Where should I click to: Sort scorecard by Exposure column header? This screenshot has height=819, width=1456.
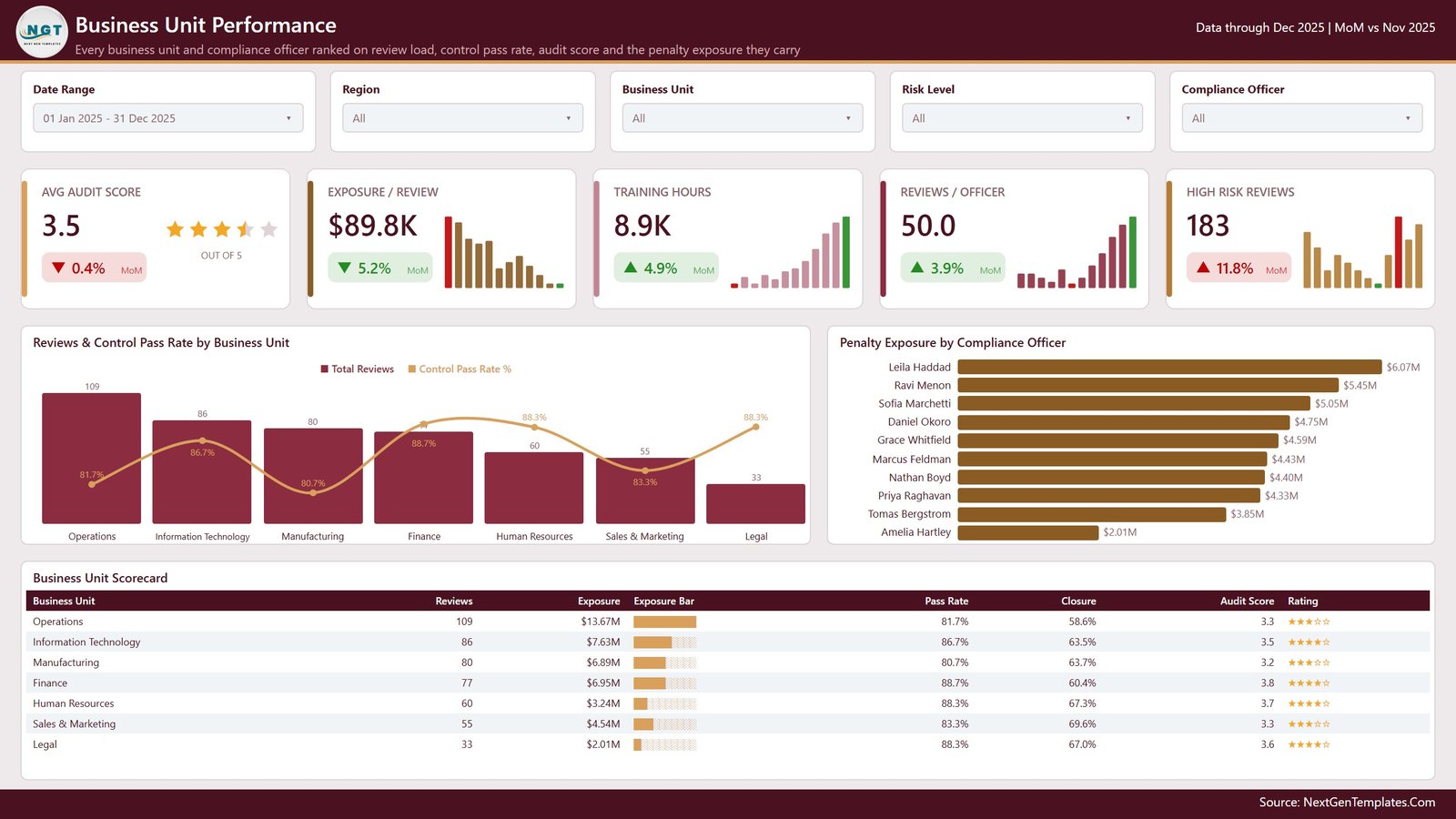pyautogui.click(x=599, y=601)
